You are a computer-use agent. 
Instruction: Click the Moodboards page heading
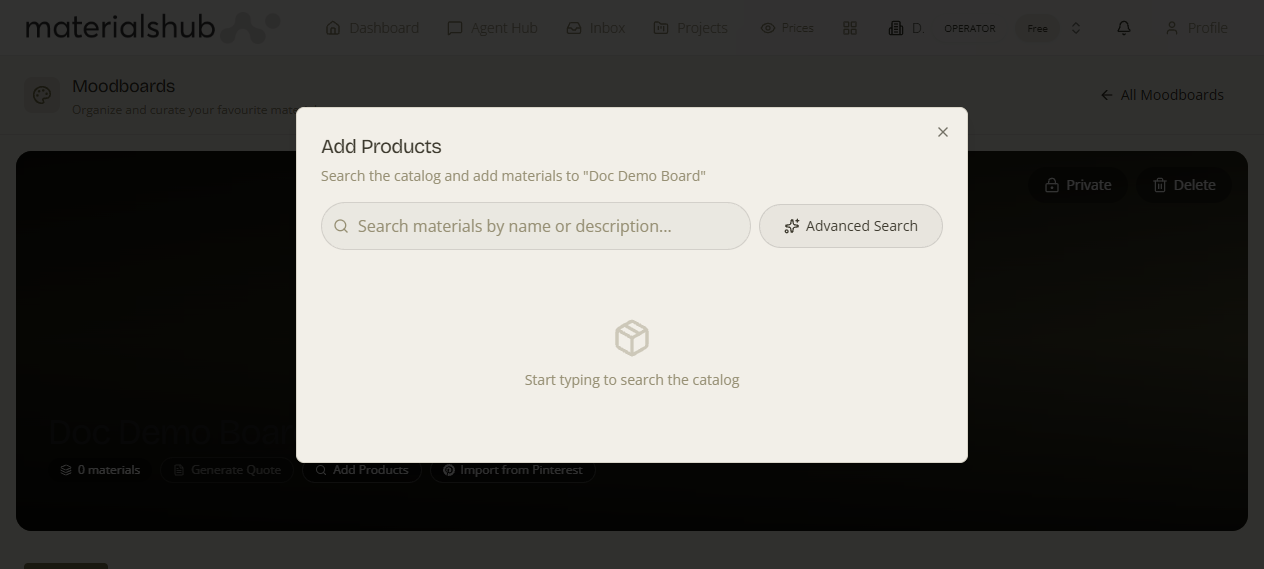point(124,86)
